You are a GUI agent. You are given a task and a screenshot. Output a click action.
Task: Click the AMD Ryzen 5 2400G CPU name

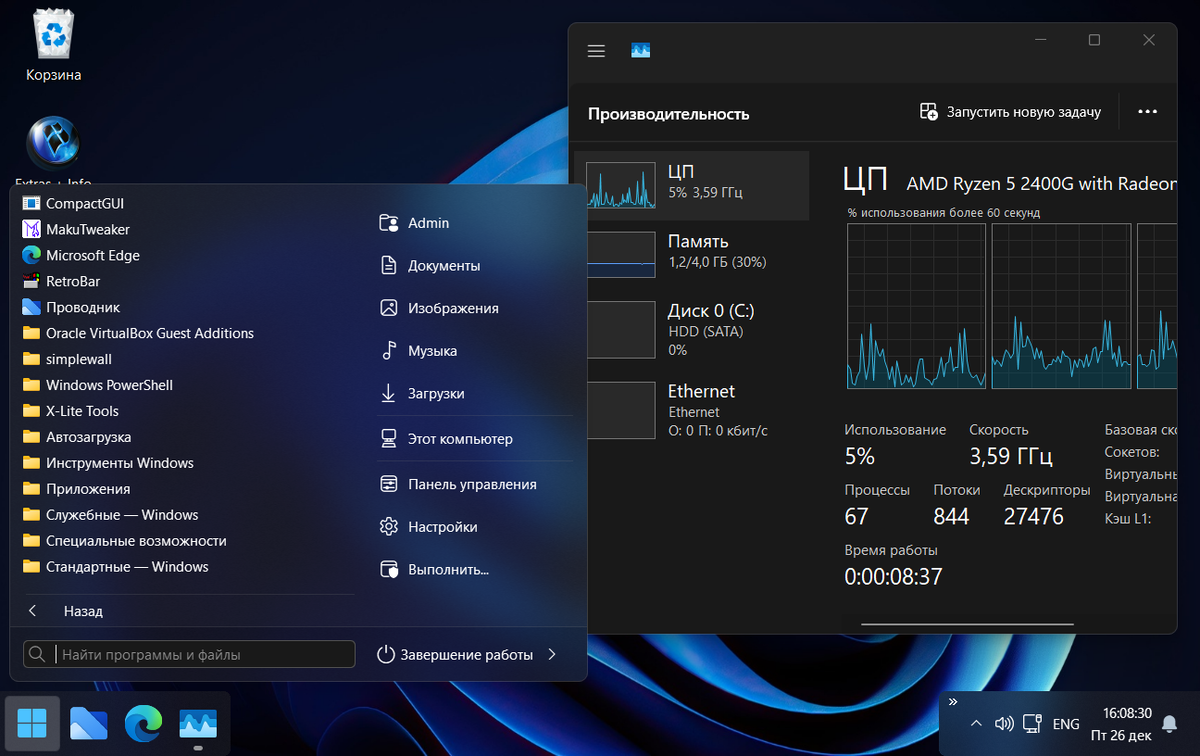point(1041,183)
